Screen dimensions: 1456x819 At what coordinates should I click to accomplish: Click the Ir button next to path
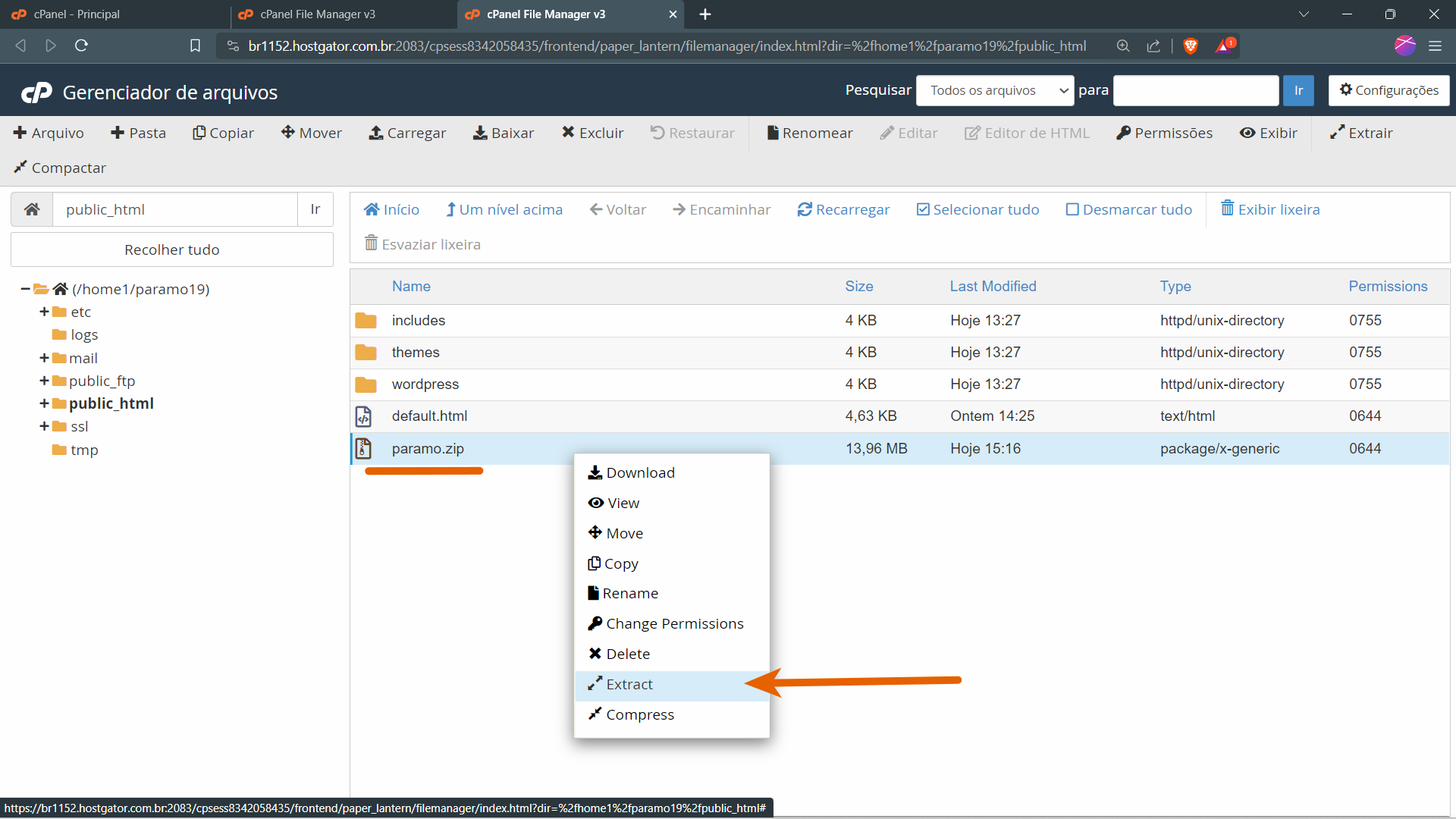(x=315, y=209)
